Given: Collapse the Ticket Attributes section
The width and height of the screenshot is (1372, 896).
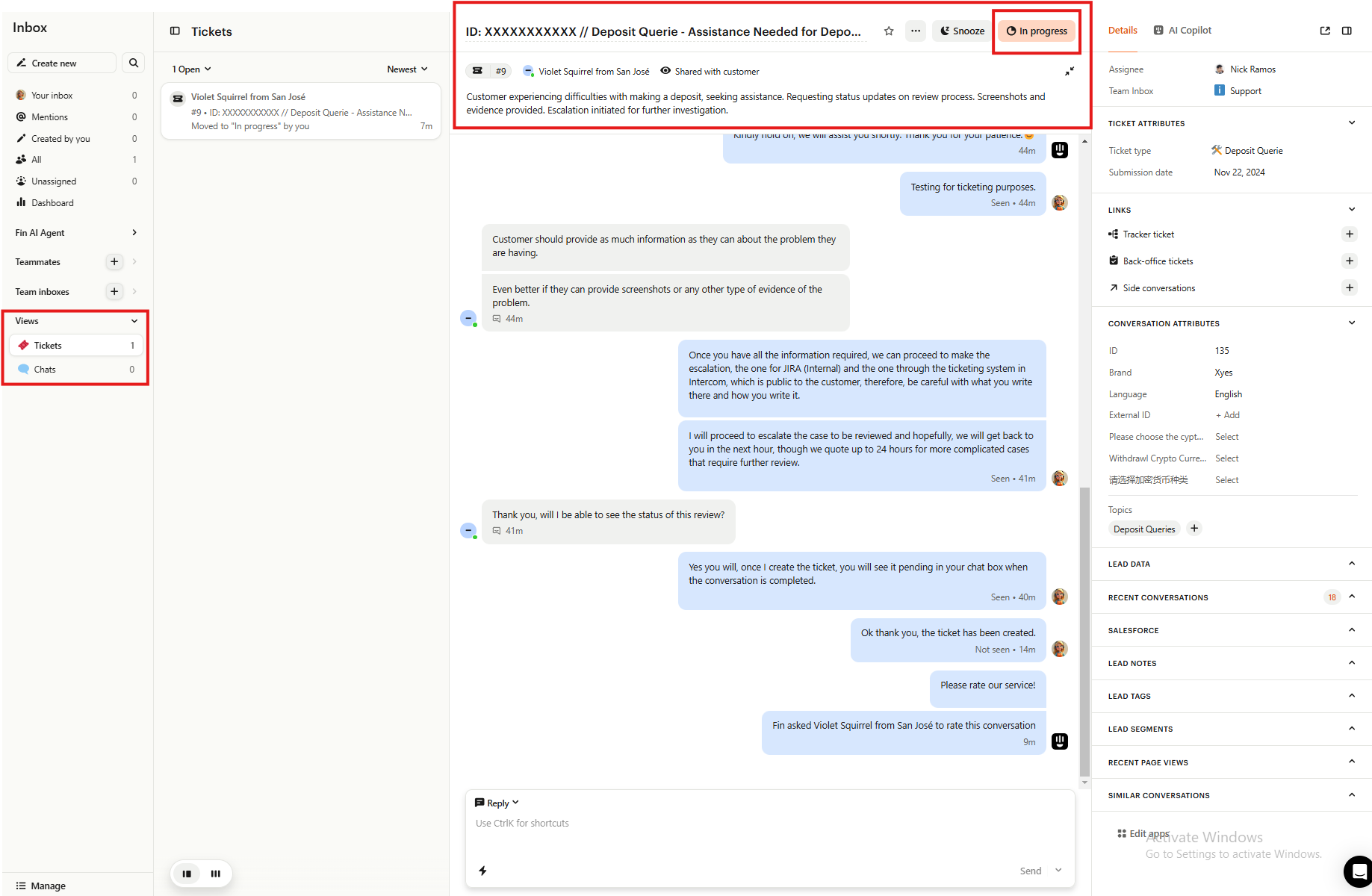Looking at the screenshot, I should pos(1351,123).
